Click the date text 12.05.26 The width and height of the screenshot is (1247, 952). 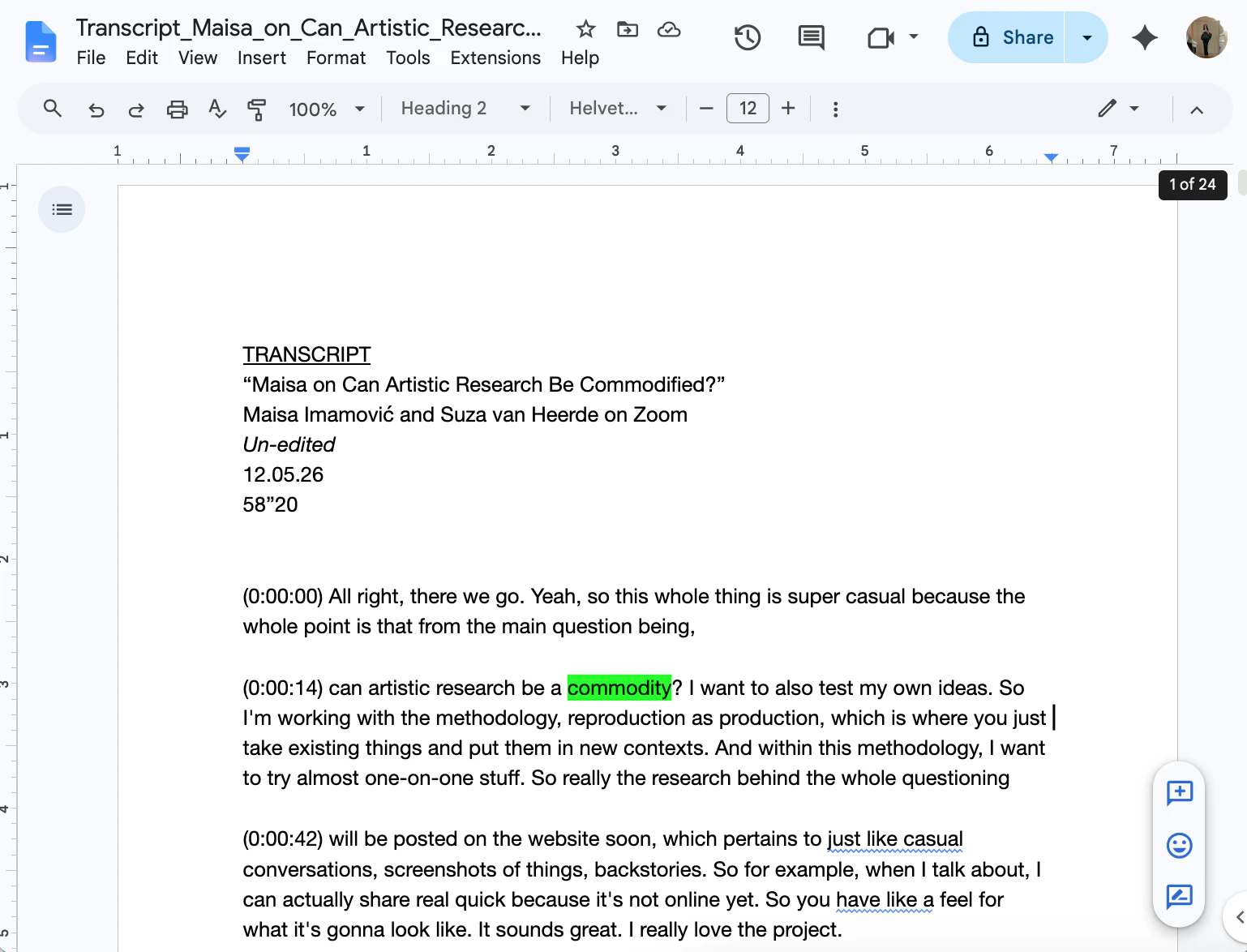tap(283, 474)
